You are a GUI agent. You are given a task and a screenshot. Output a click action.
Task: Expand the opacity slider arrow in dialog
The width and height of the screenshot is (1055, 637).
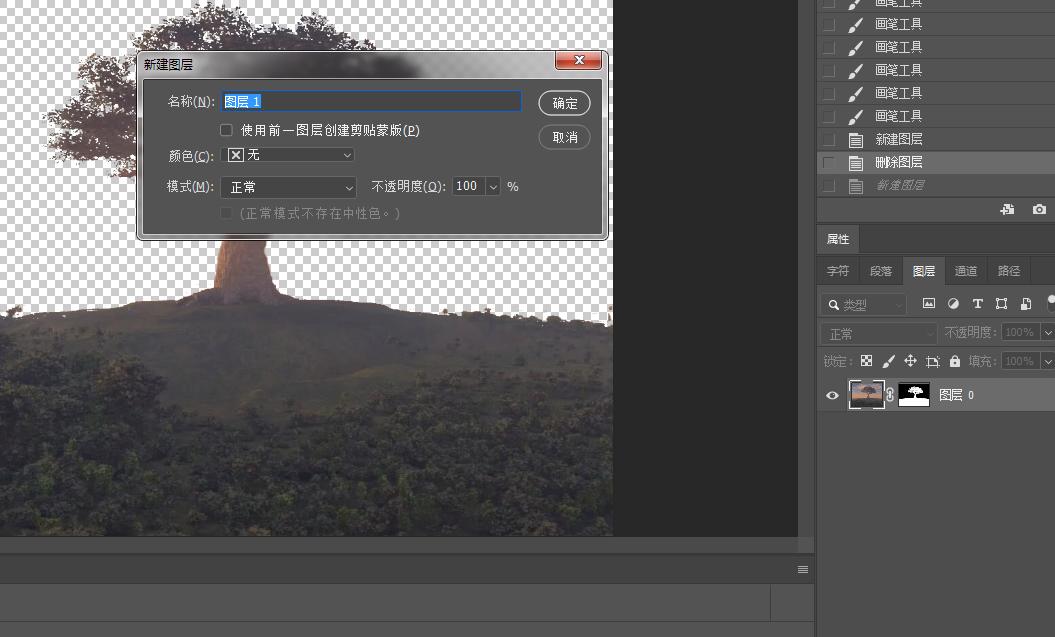click(x=493, y=186)
